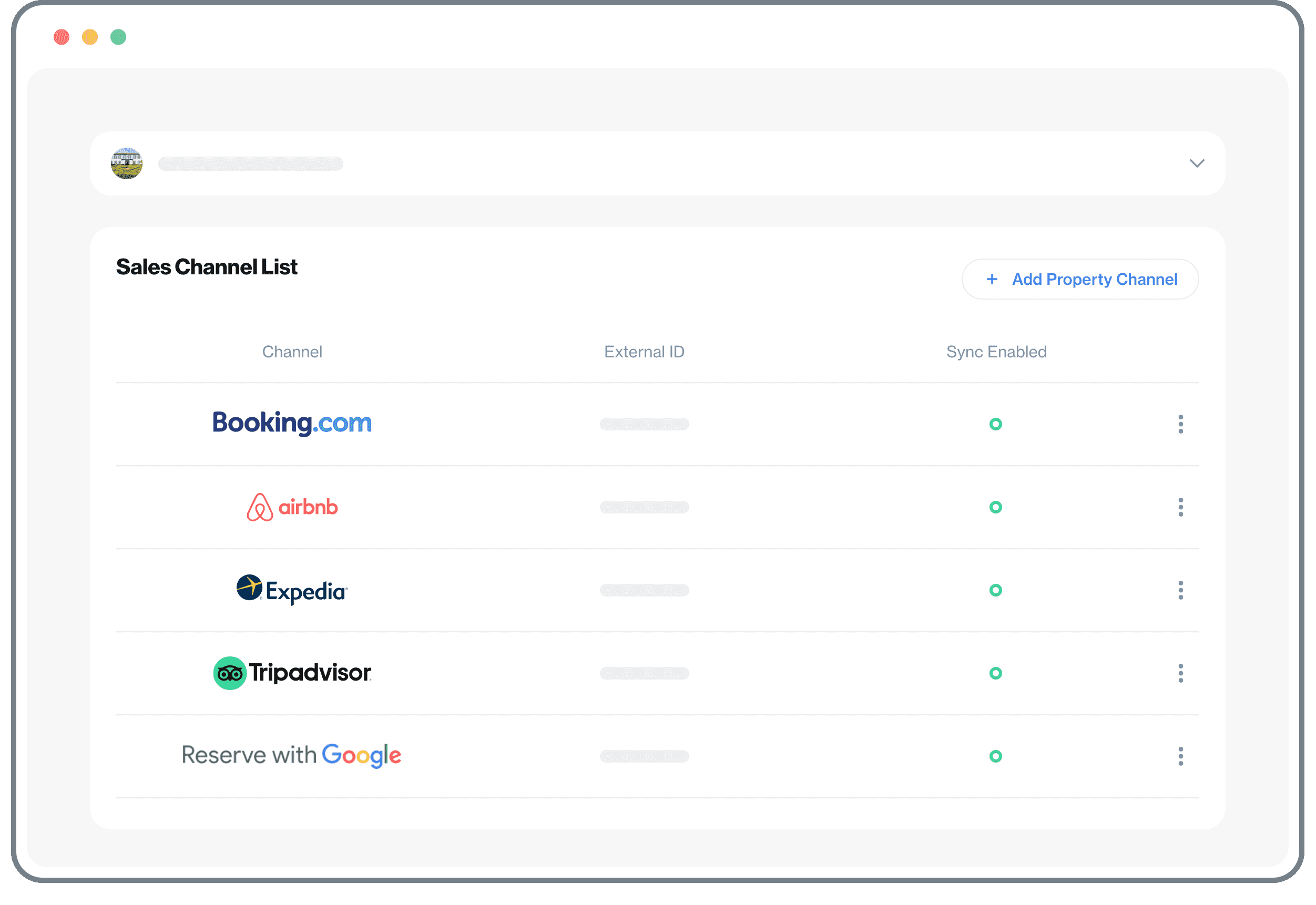Click the External ID value for airbnb

tap(645, 507)
